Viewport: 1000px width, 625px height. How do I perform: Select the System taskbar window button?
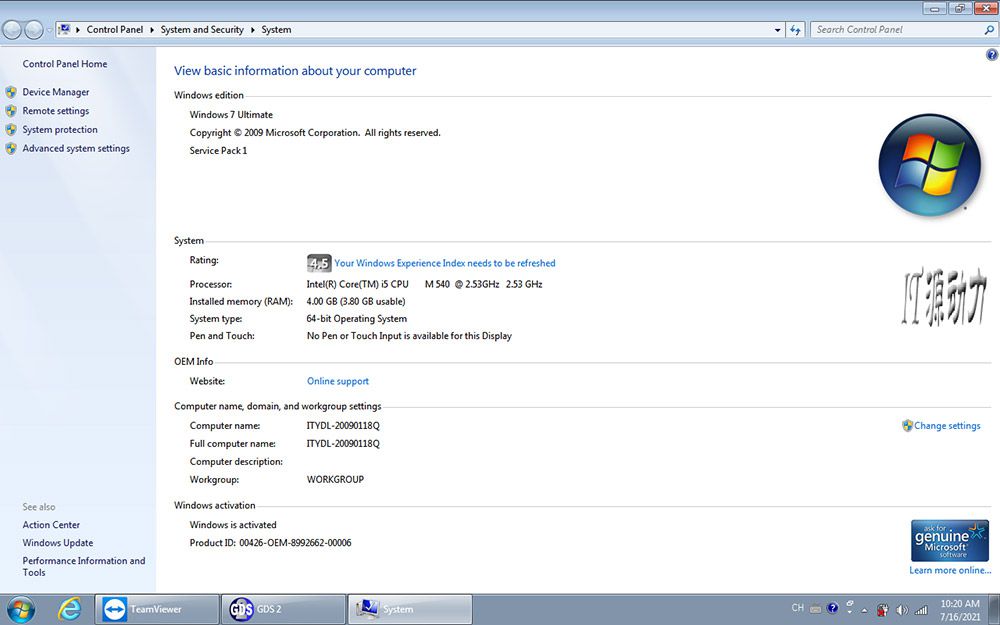click(409, 610)
